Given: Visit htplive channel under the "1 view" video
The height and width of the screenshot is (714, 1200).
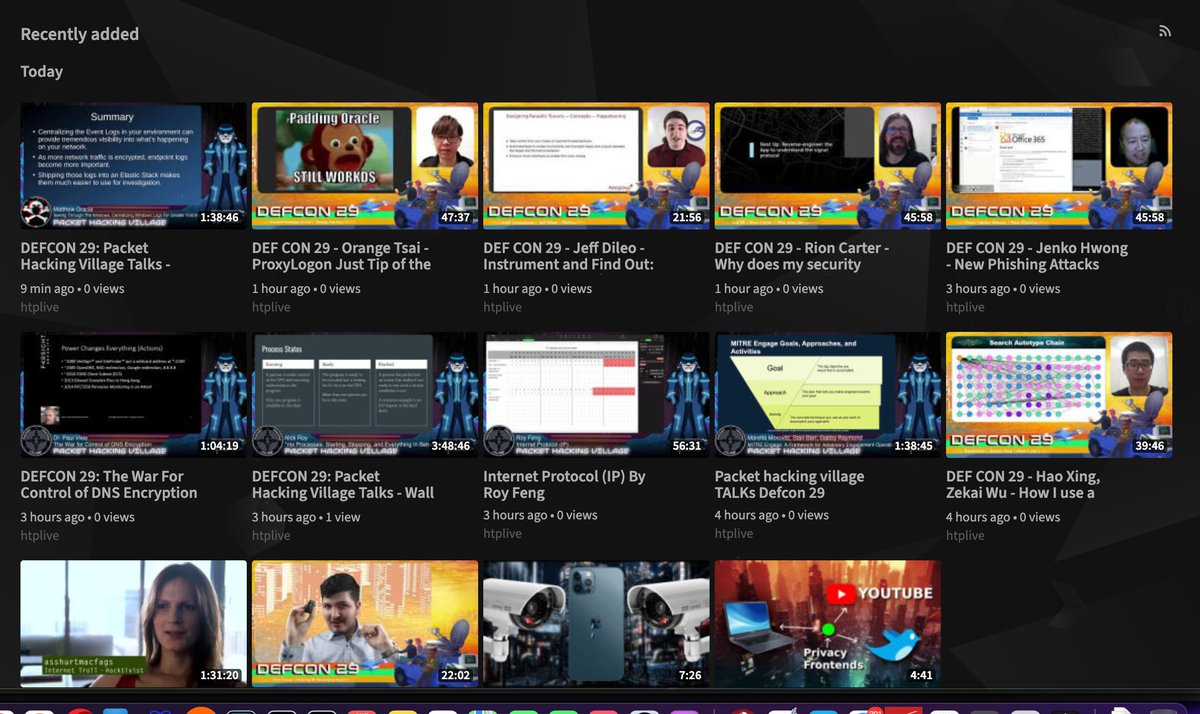Looking at the screenshot, I should point(271,535).
